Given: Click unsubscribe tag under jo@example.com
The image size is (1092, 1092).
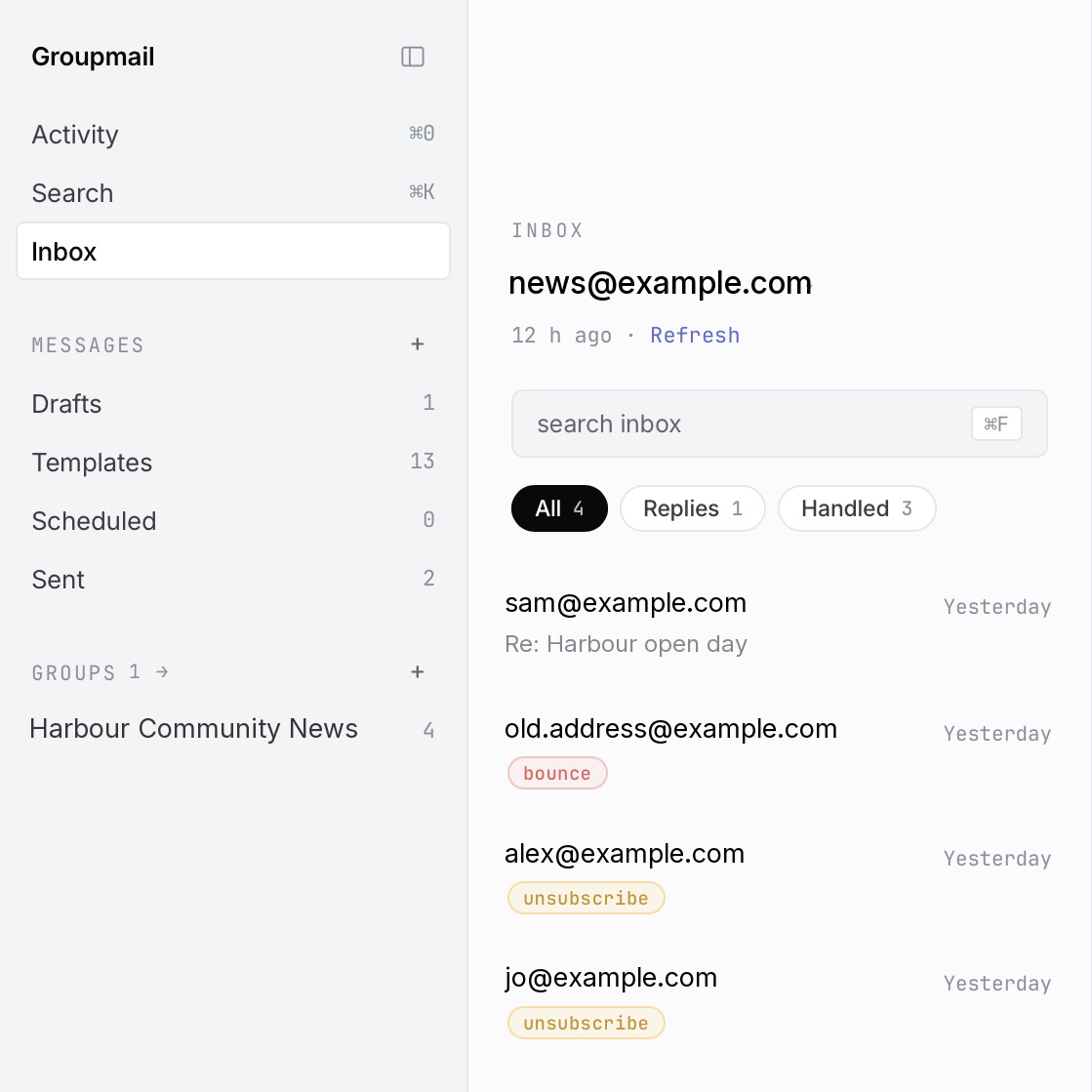Looking at the screenshot, I should [586, 1023].
